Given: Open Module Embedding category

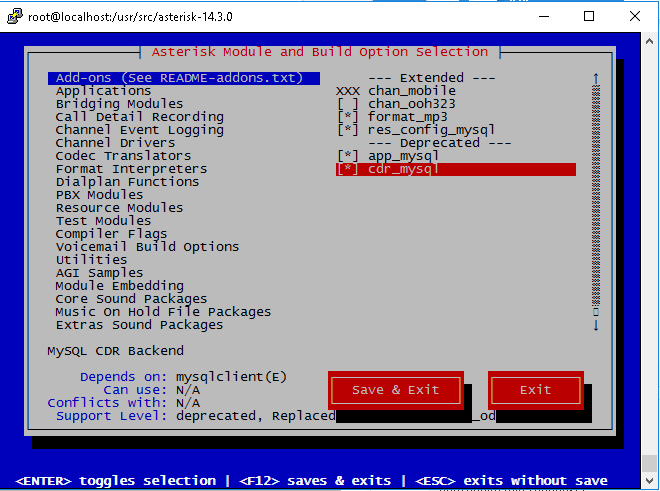Looking at the screenshot, I should [120, 286].
